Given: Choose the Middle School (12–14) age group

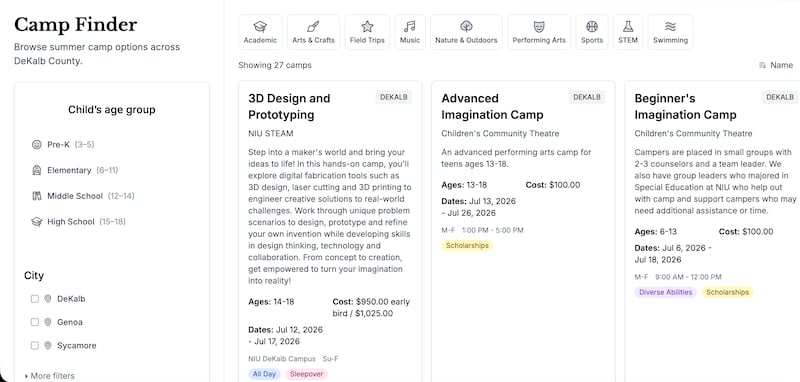Looking at the screenshot, I should 83,196.
